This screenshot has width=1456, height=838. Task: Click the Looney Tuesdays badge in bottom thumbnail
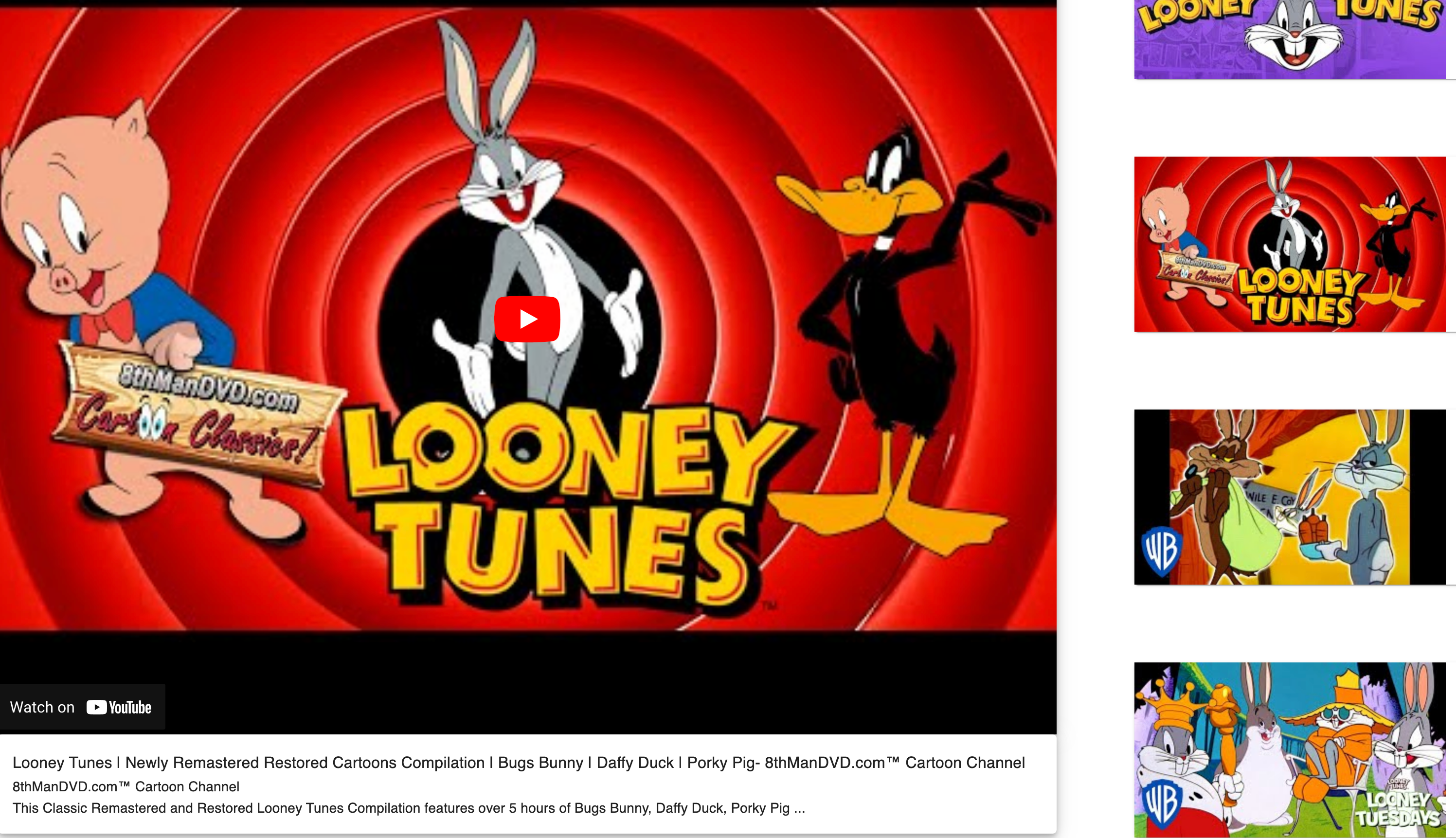tap(1399, 807)
